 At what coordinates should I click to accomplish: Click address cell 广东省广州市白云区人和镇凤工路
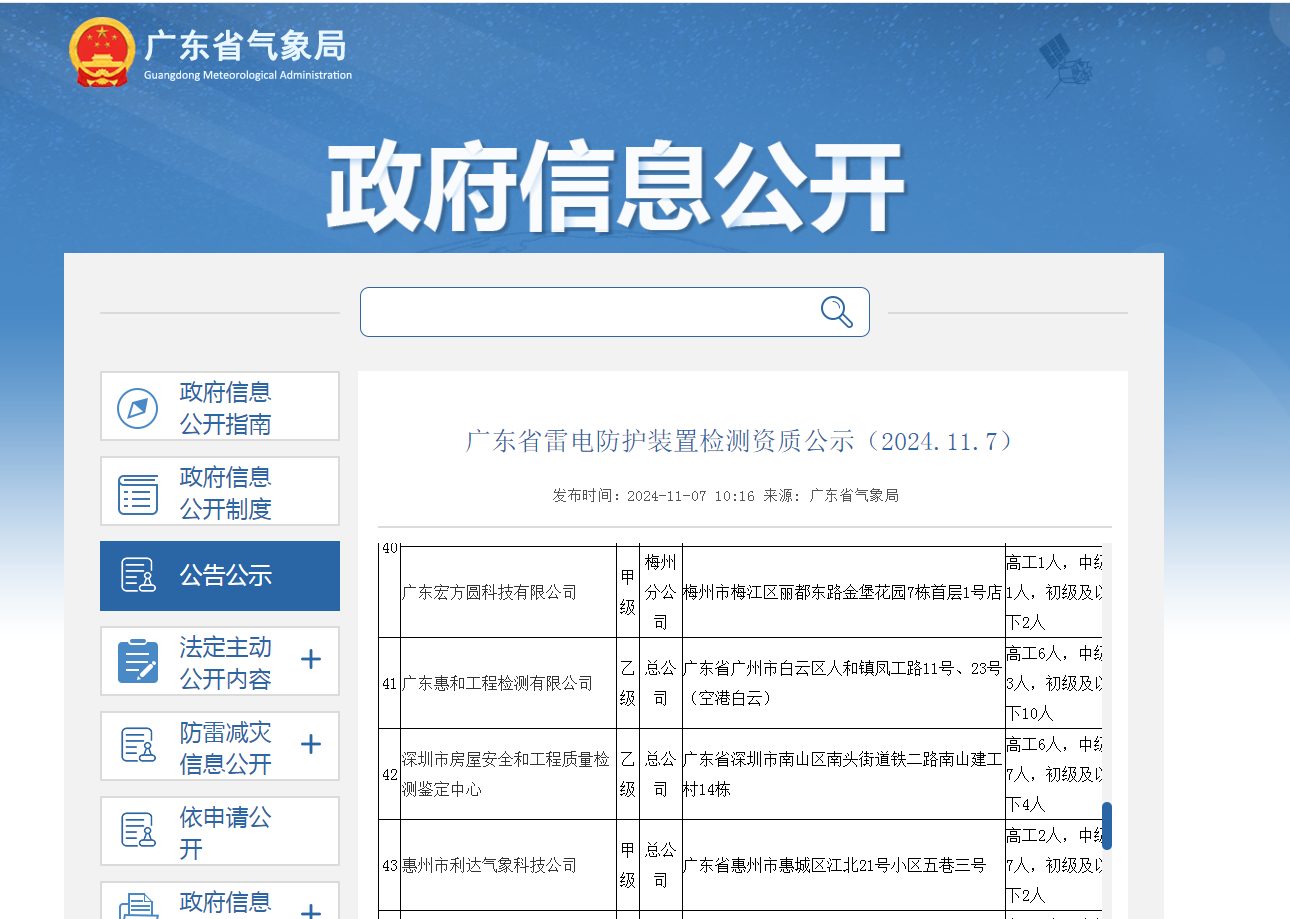pyautogui.click(x=843, y=683)
